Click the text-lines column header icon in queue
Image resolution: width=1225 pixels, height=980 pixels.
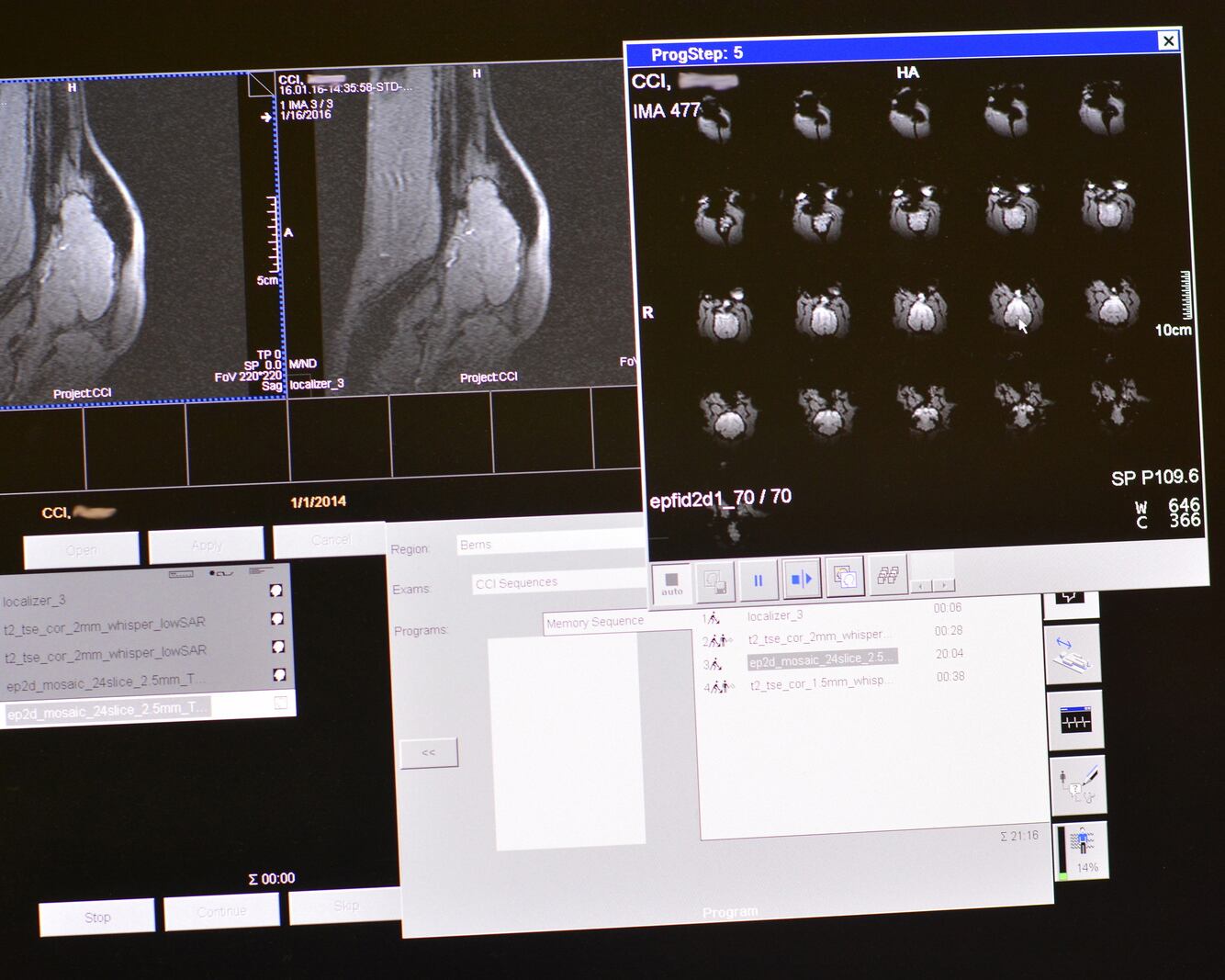261,571
